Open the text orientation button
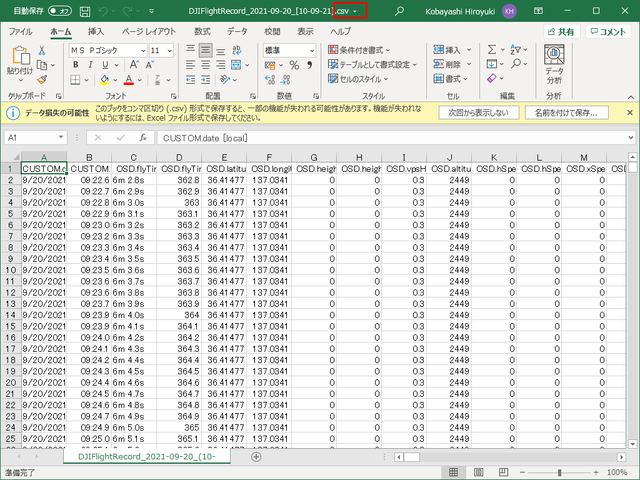The height and width of the screenshot is (480, 640). point(225,80)
